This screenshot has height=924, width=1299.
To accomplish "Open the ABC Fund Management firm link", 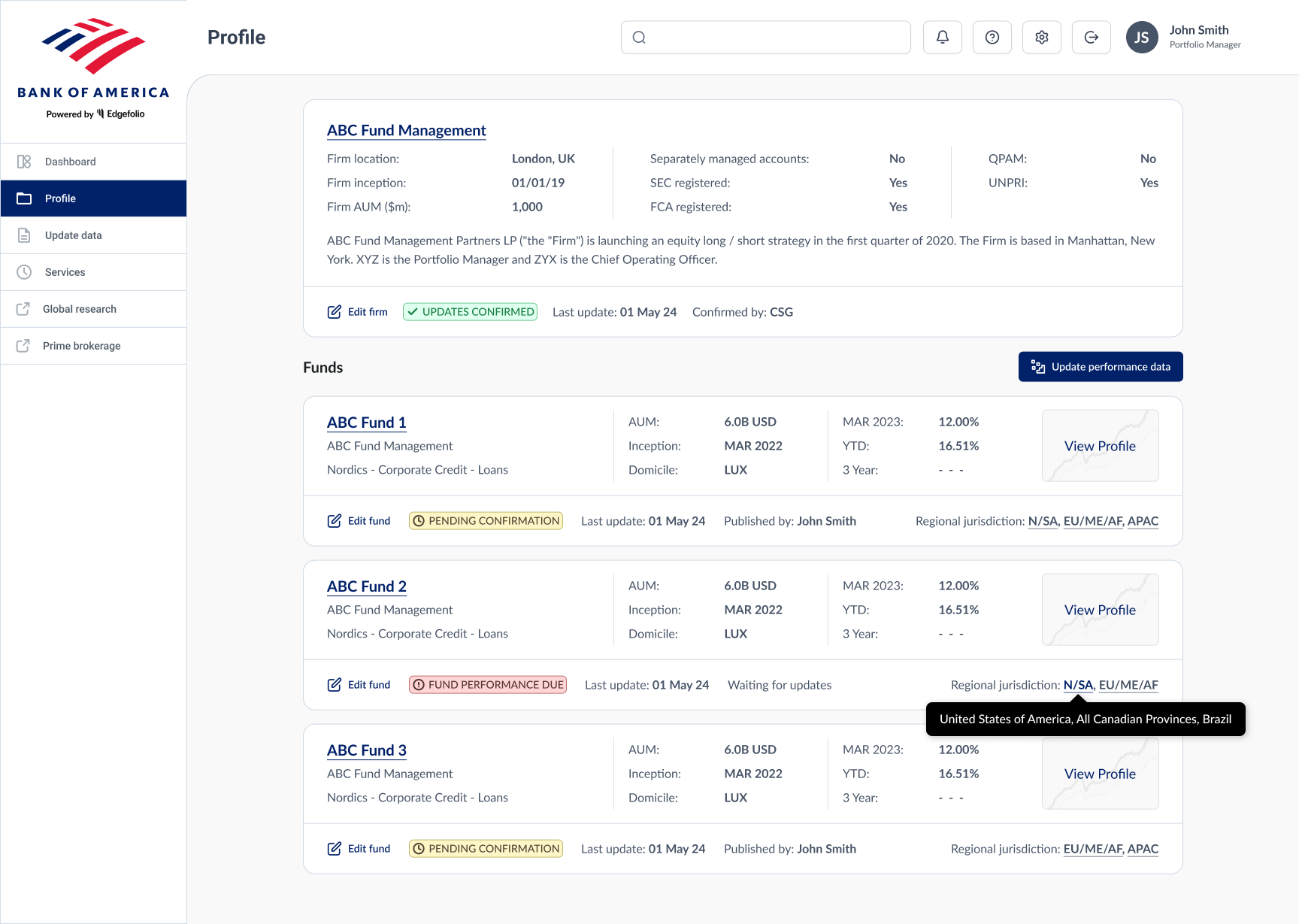I will pos(406,130).
